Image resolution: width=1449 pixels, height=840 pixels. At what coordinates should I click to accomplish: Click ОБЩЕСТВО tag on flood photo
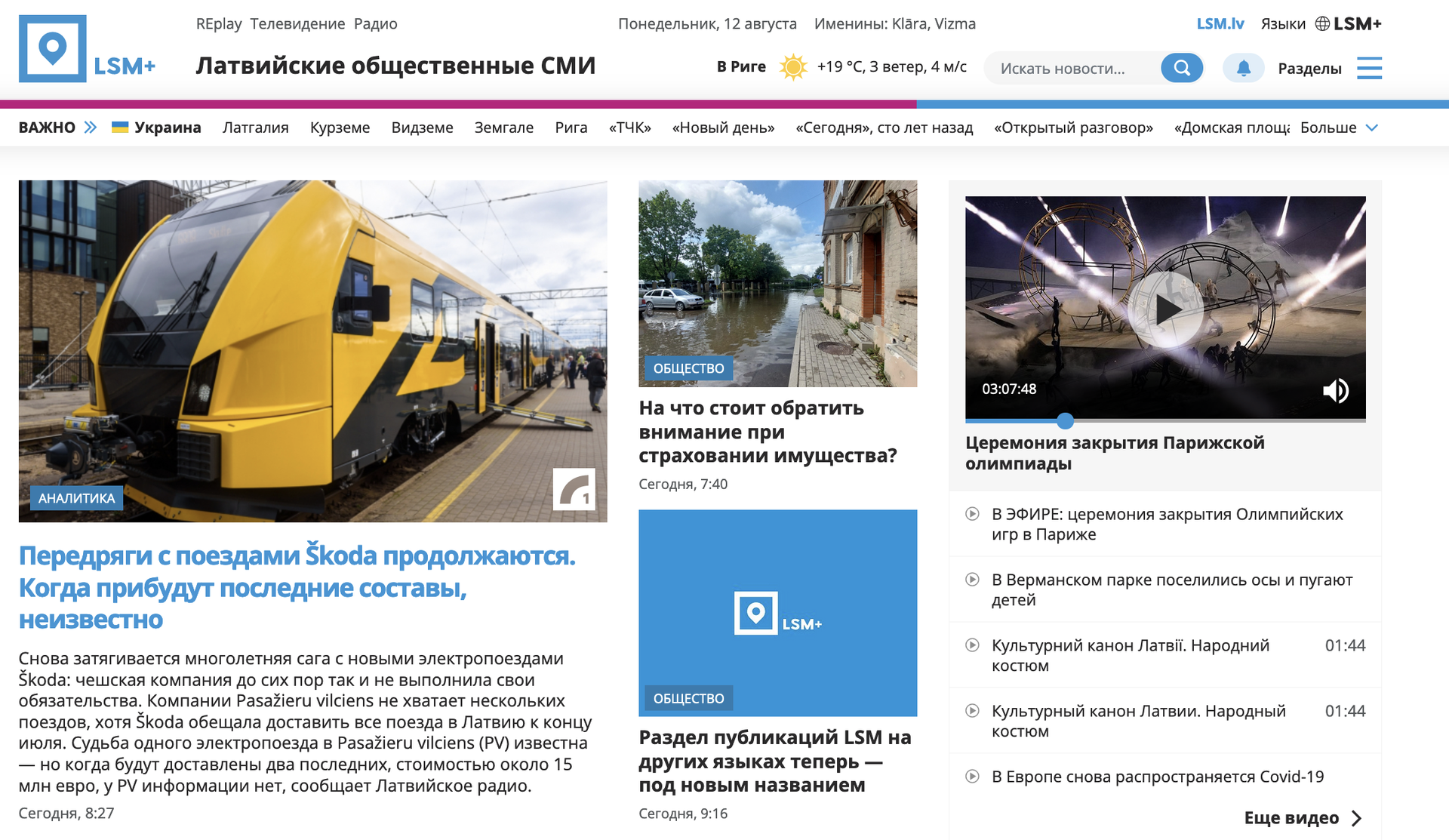coord(688,368)
